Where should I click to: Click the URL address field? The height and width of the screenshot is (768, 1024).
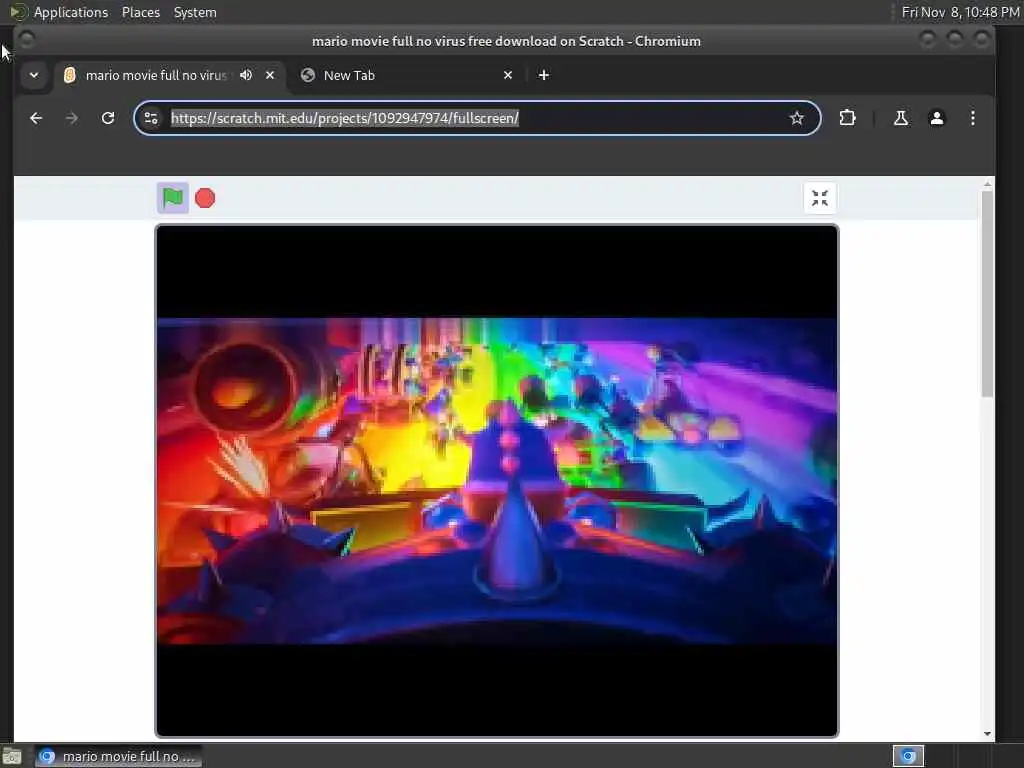click(x=477, y=118)
